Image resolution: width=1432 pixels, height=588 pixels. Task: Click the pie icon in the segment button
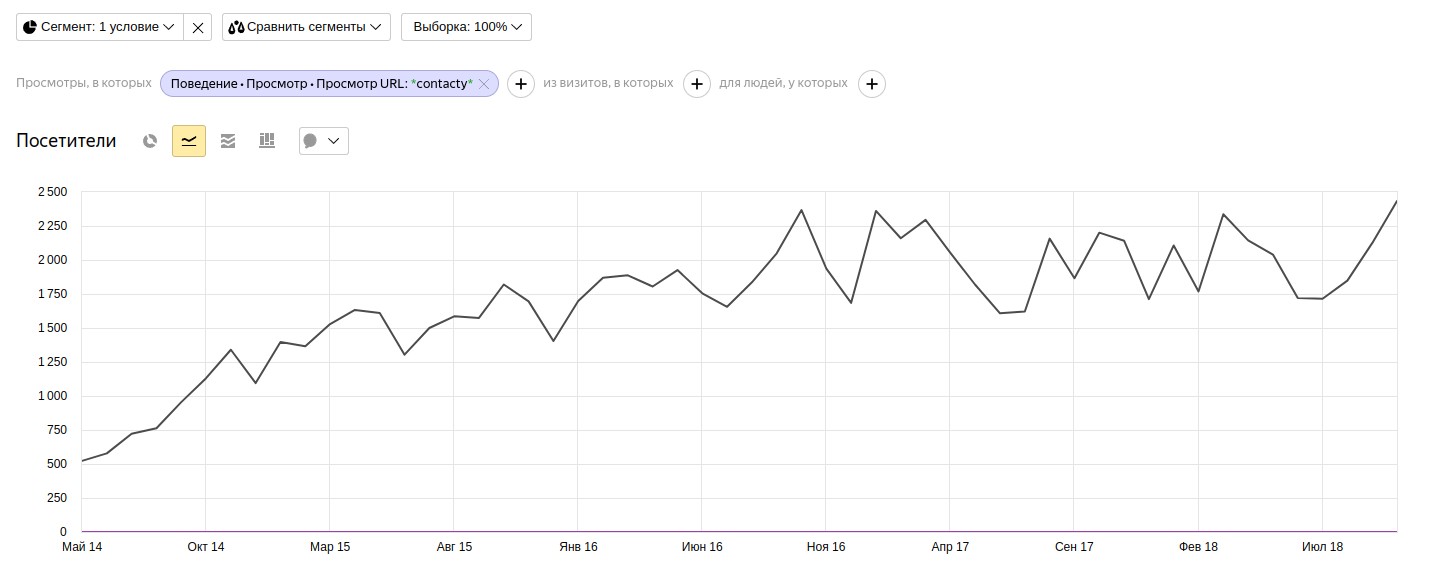coord(30,27)
